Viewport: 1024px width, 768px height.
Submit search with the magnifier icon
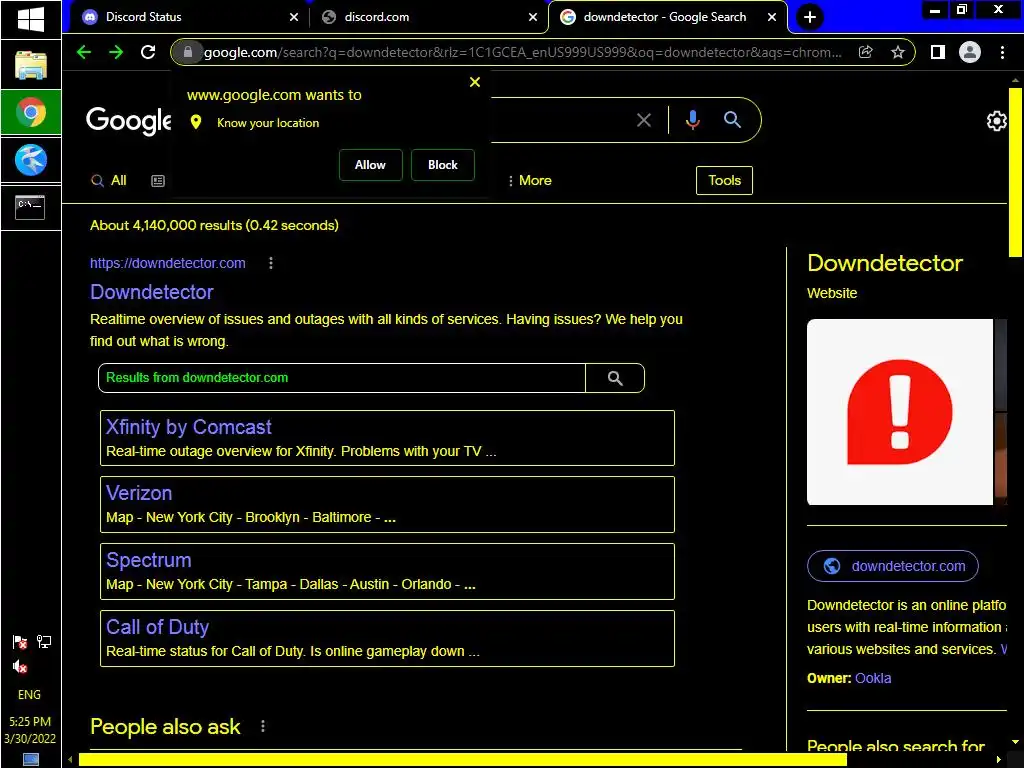coord(732,120)
